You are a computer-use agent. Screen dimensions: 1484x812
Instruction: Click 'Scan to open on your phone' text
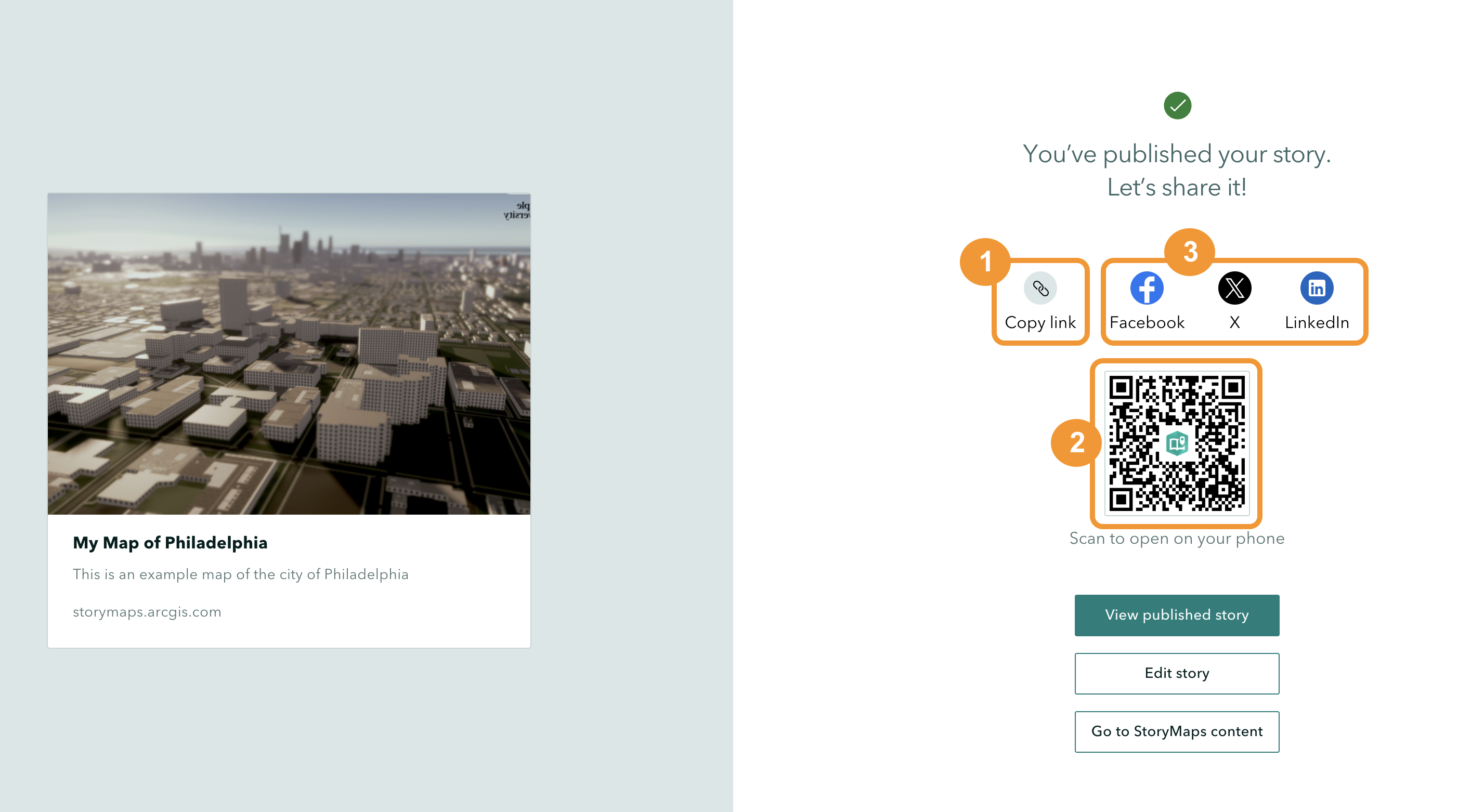pos(1176,539)
